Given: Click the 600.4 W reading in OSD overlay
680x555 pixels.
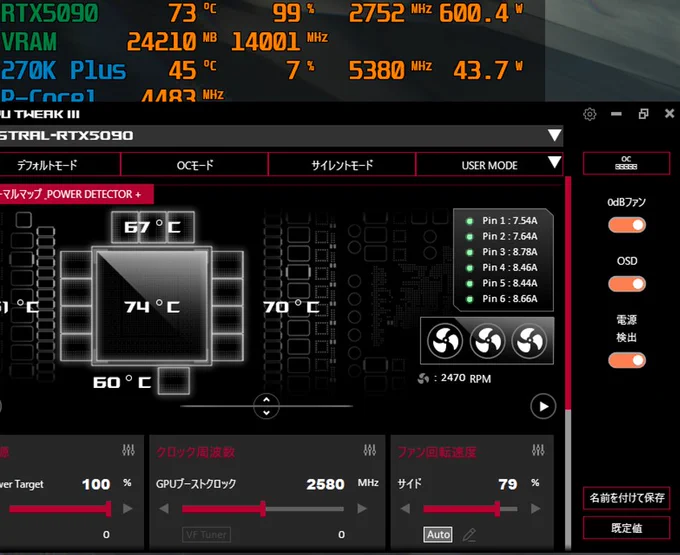Looking at the screenshot, I should (481, 13).
